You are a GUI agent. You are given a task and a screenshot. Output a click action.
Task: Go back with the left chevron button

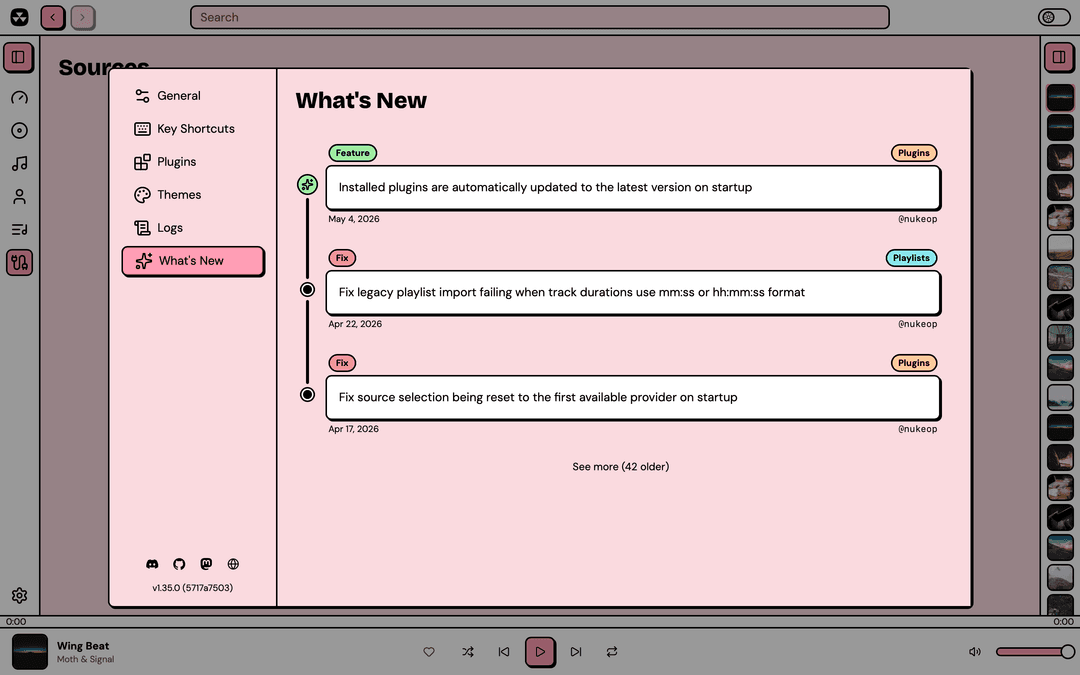click(53, 17)
